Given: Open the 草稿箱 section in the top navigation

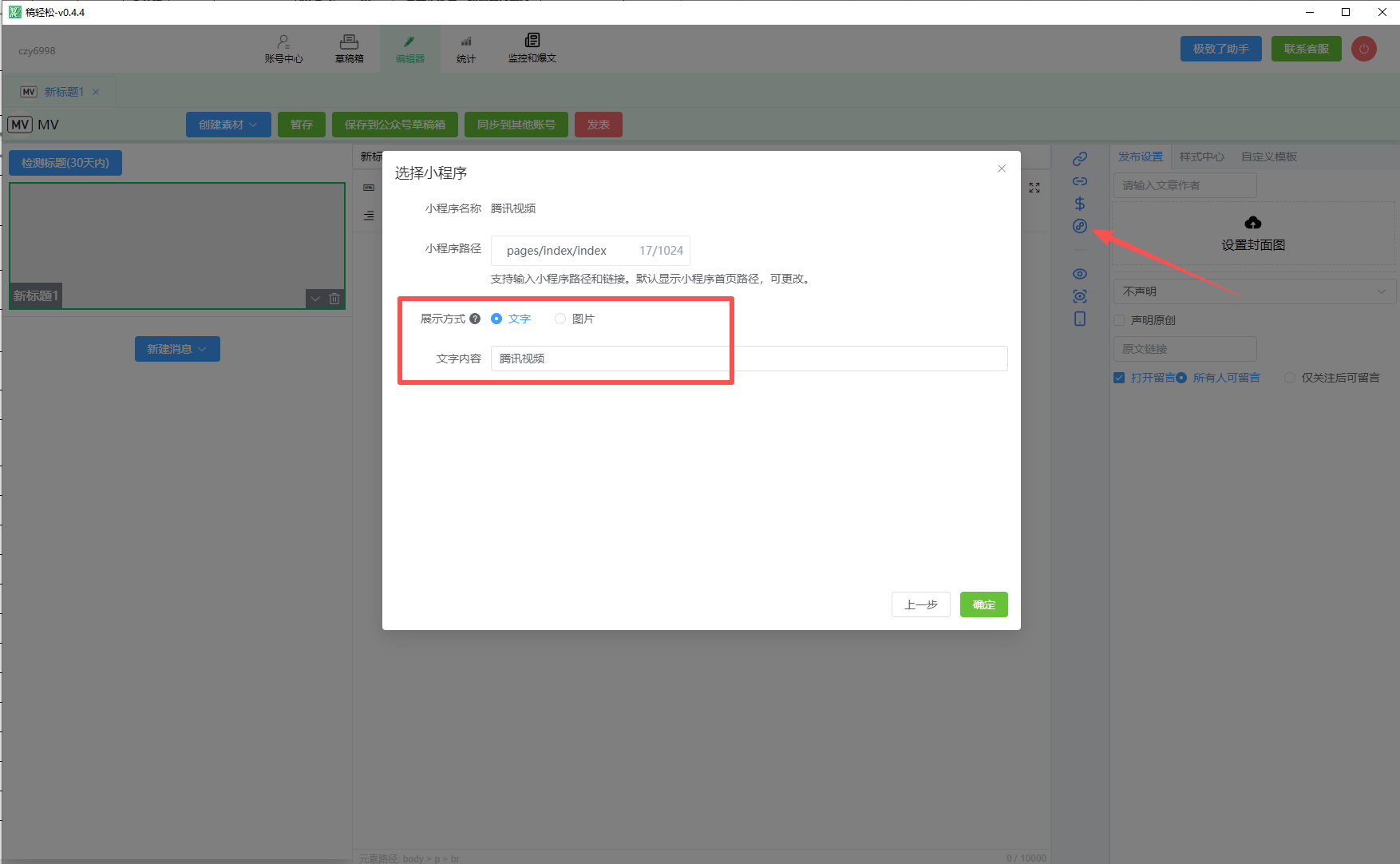Looking at the screenshot, I should [349, 49].
